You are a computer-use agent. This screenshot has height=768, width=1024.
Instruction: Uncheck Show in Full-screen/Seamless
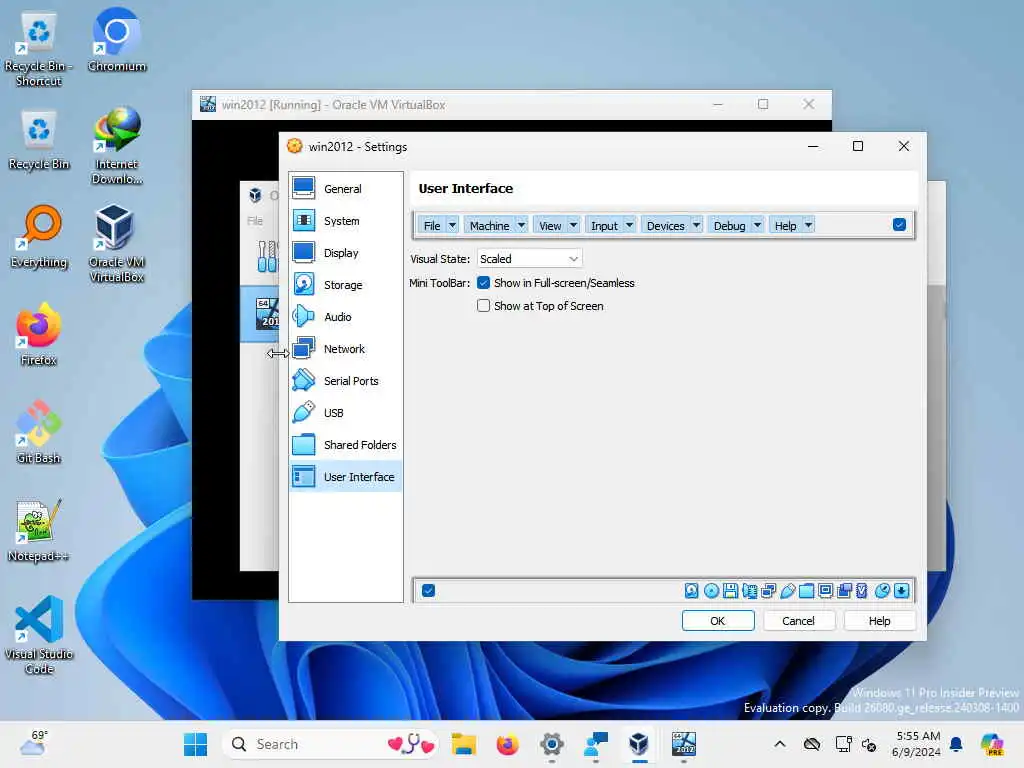483,283
